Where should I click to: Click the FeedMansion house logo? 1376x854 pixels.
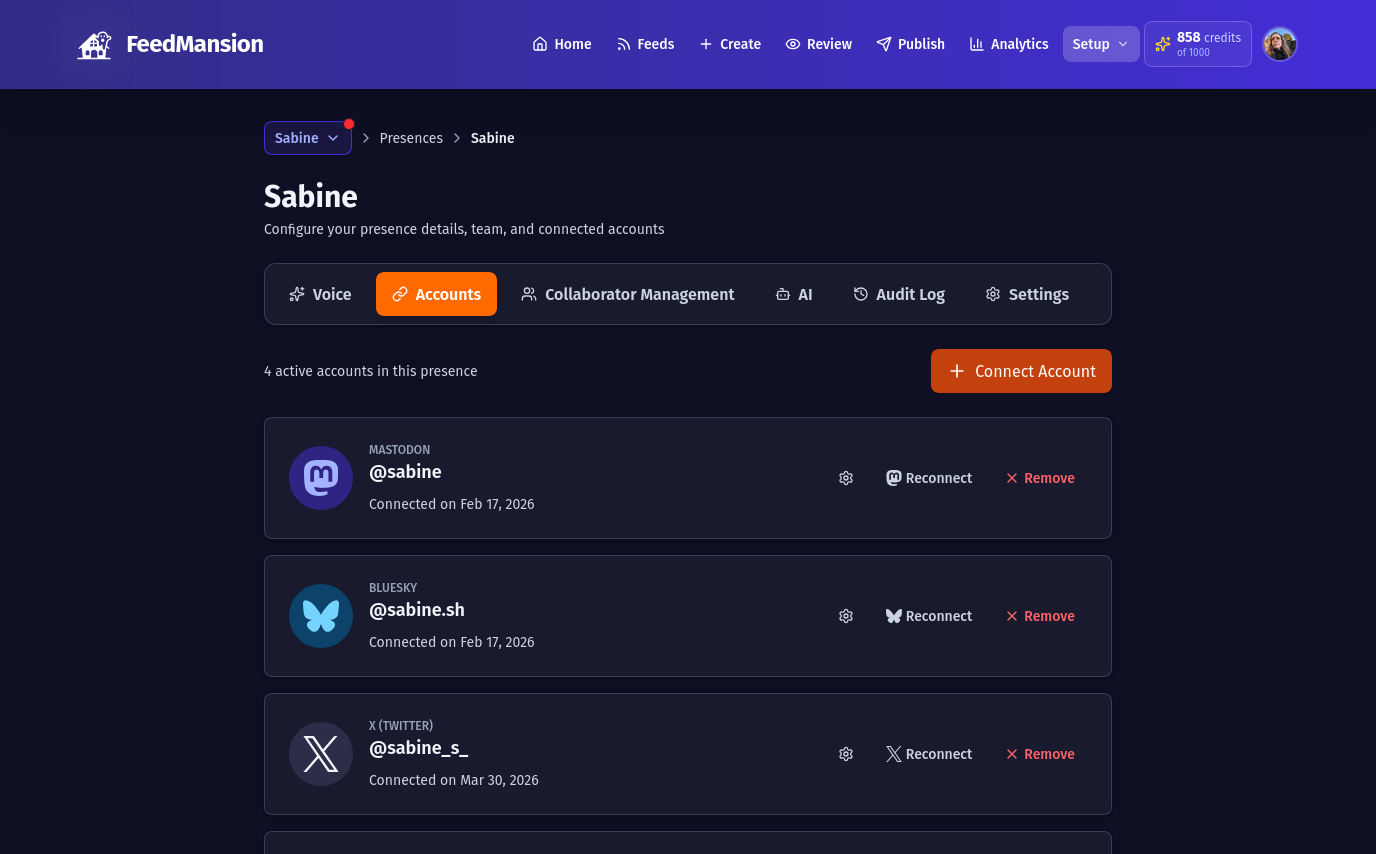(95, 45)
